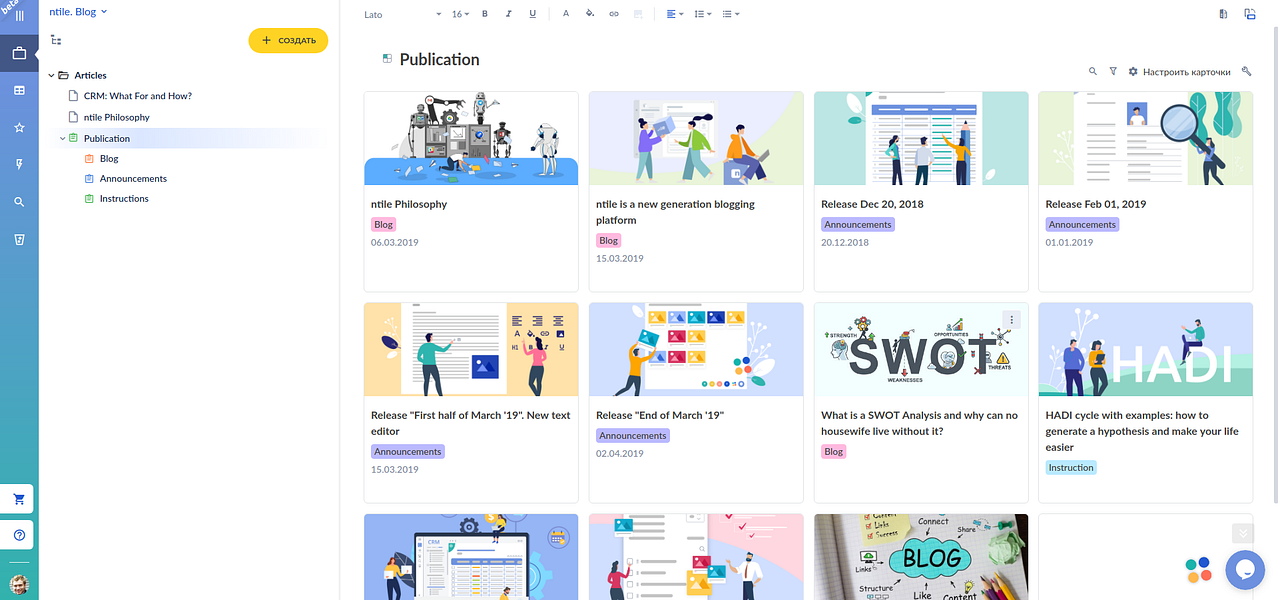
Task: Click the disabled image icon in toolbar
Action: (637, 14)
